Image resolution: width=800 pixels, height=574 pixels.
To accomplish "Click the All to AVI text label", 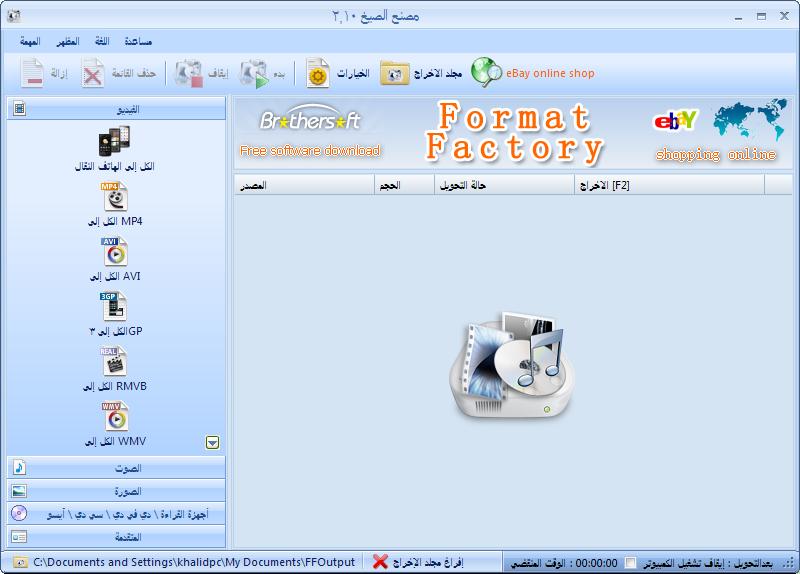I will pyautogui.click(x=115, y=277).
